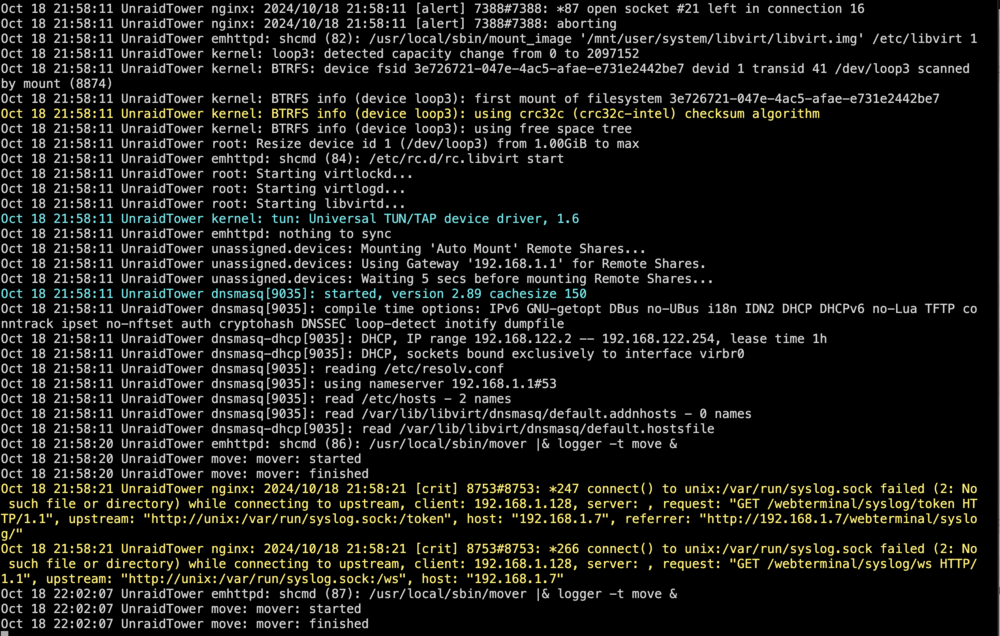
Task: Click the terminal cursor block below the last line
Action: coord(4,634)
